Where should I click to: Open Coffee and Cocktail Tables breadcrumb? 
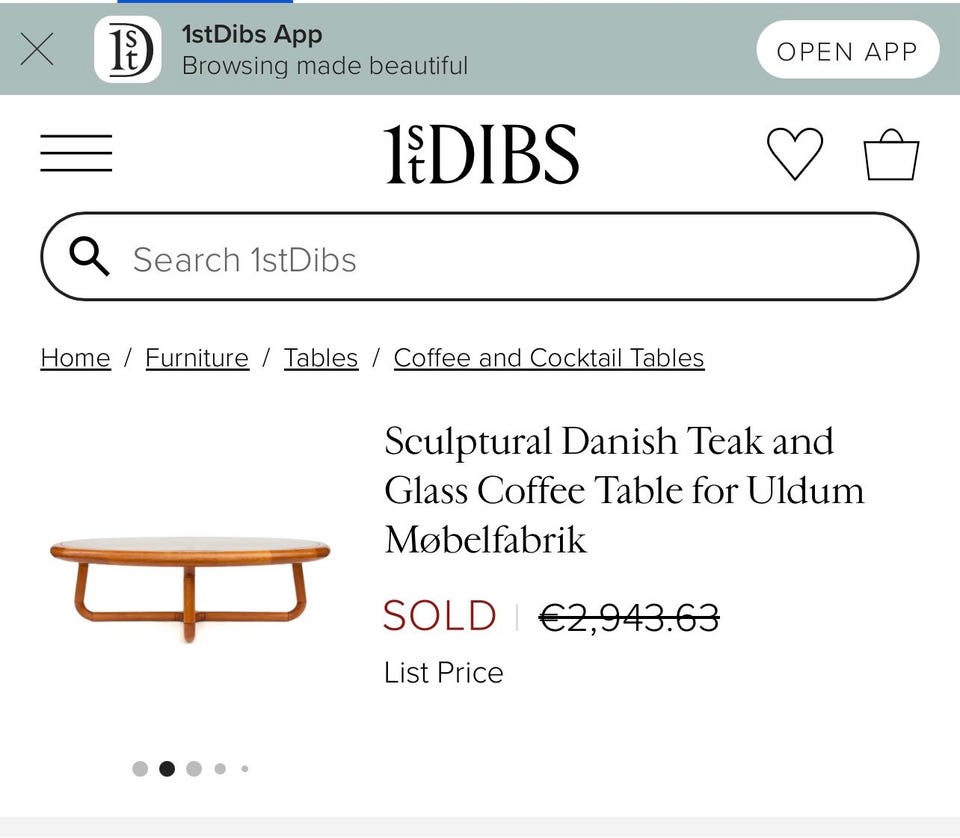pos(549,358)
